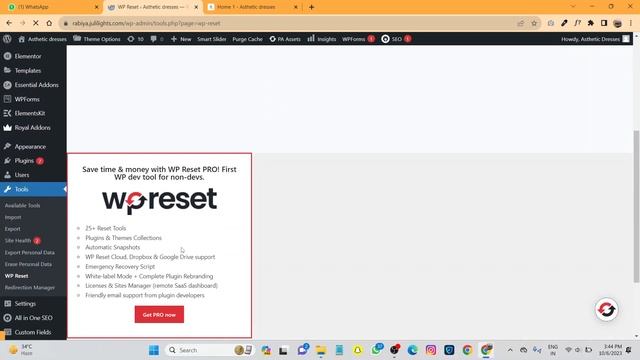Open Available Tools submenu item

tap(22, 205)
